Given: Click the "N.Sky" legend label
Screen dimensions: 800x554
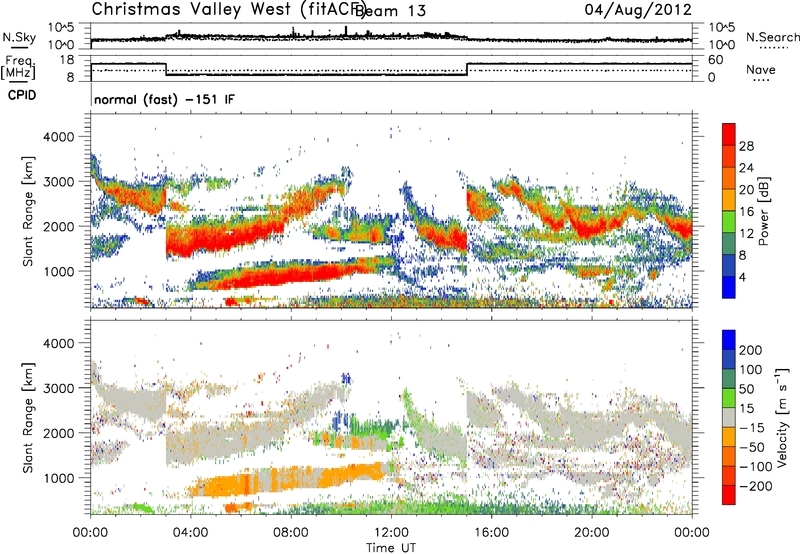Looking at the screenshot, I should click(x=19, y=37).
